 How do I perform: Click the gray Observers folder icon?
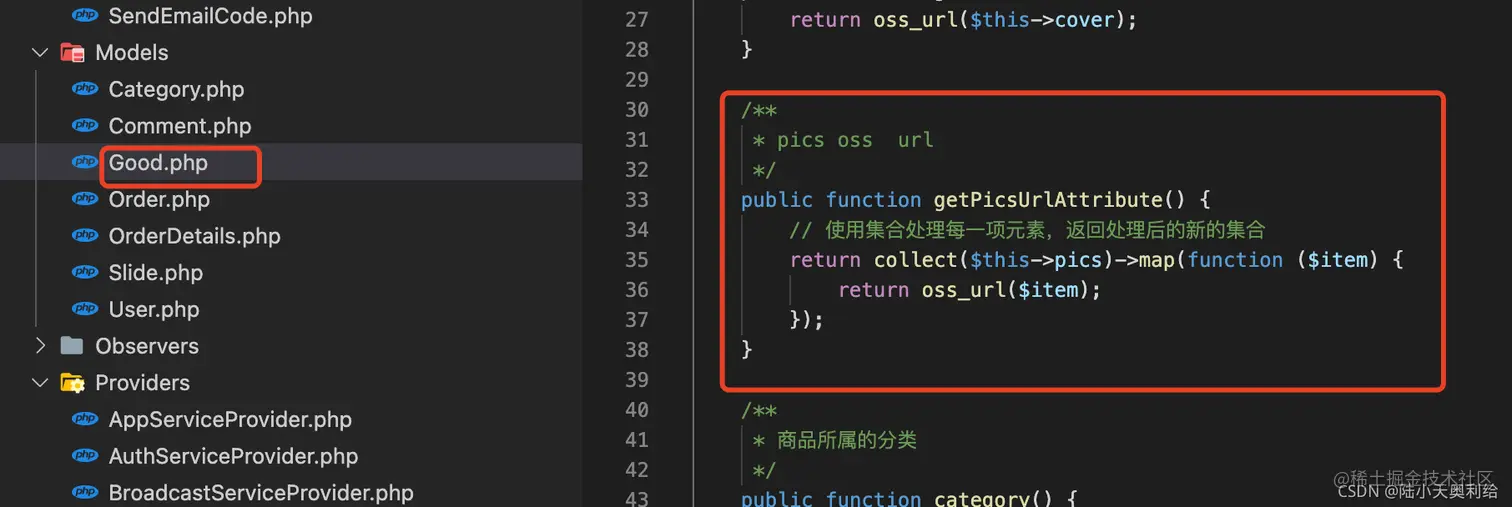click(x=72, y=346)
